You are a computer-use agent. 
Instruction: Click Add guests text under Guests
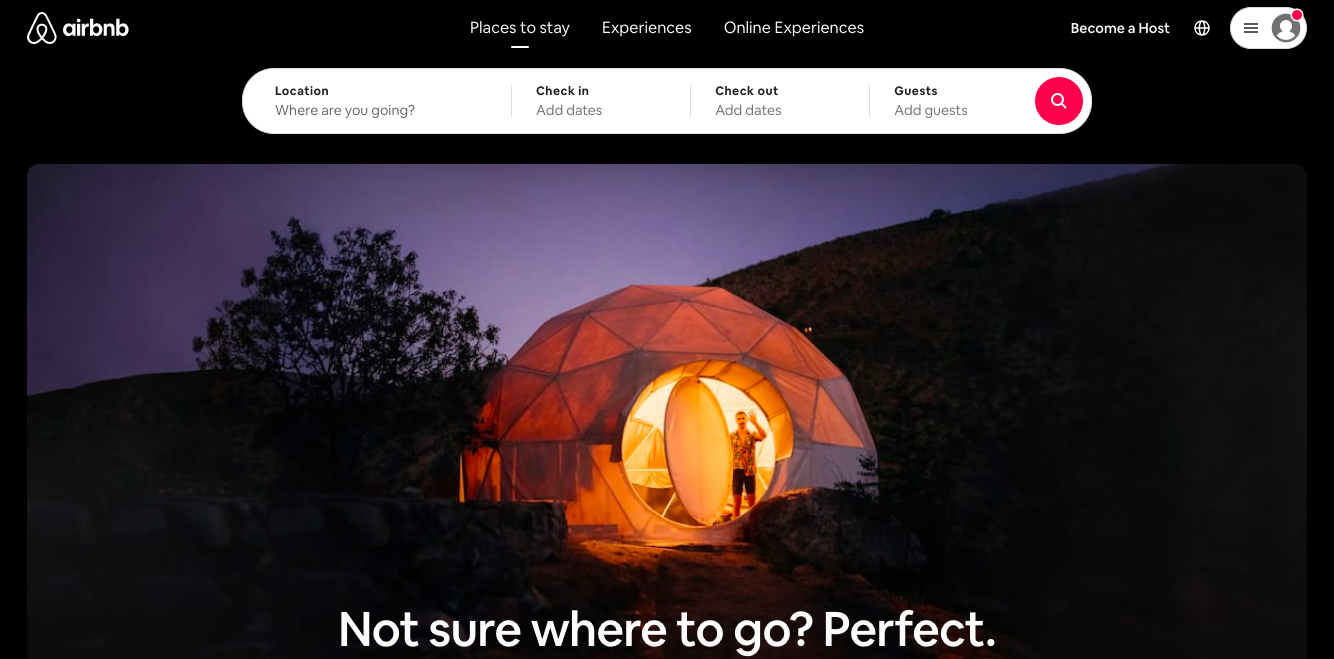pos(931,111)
